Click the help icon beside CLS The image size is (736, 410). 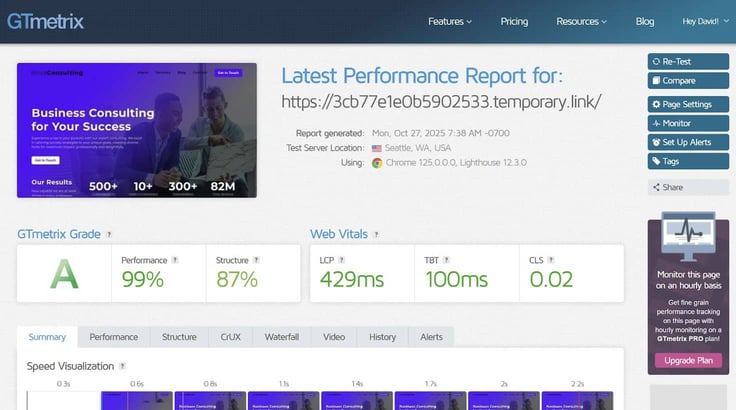[x=551, y=260]
